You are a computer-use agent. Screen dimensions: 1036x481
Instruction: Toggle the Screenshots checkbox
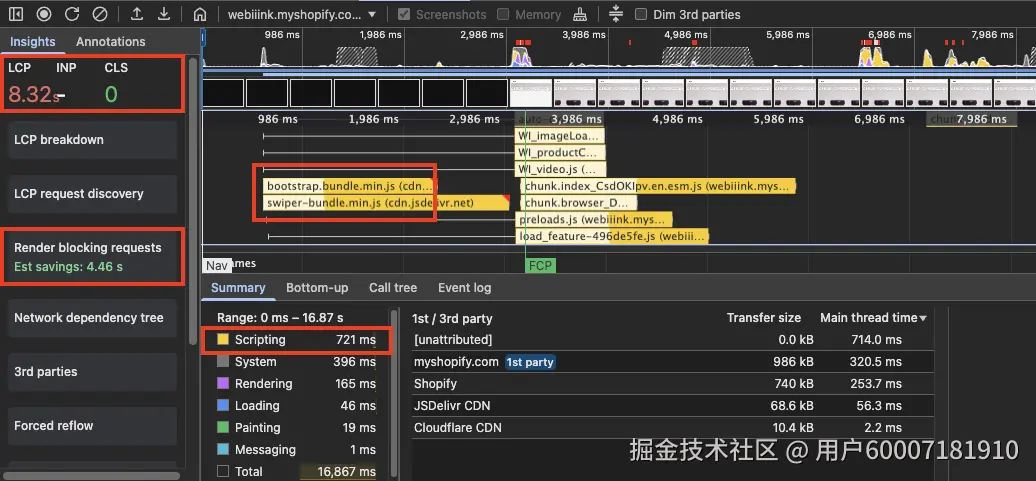(x=404, y=14)
